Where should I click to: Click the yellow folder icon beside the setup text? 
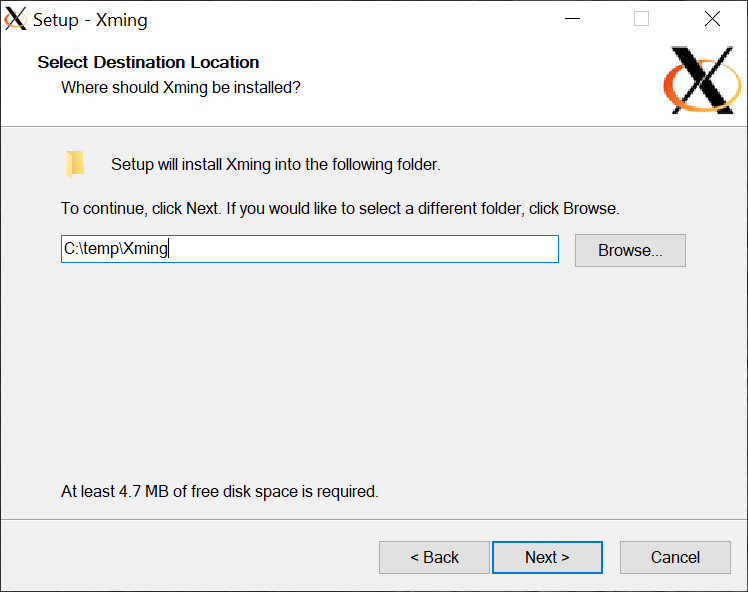point(75,164)
